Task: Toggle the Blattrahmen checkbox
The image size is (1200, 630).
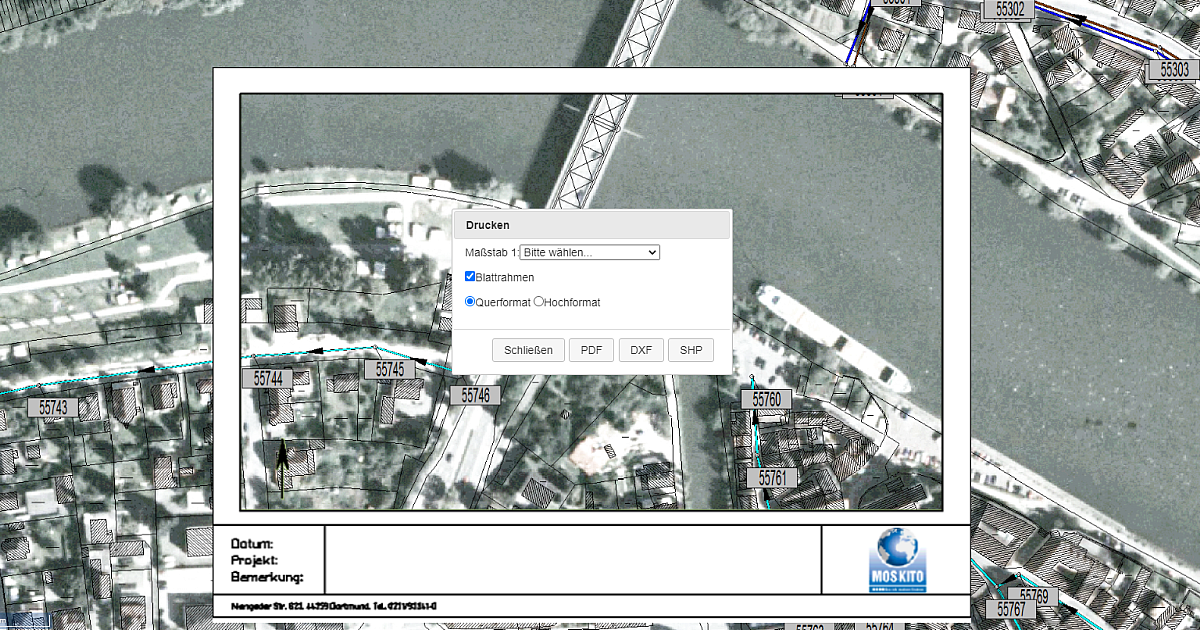Action: coord(471,277)
